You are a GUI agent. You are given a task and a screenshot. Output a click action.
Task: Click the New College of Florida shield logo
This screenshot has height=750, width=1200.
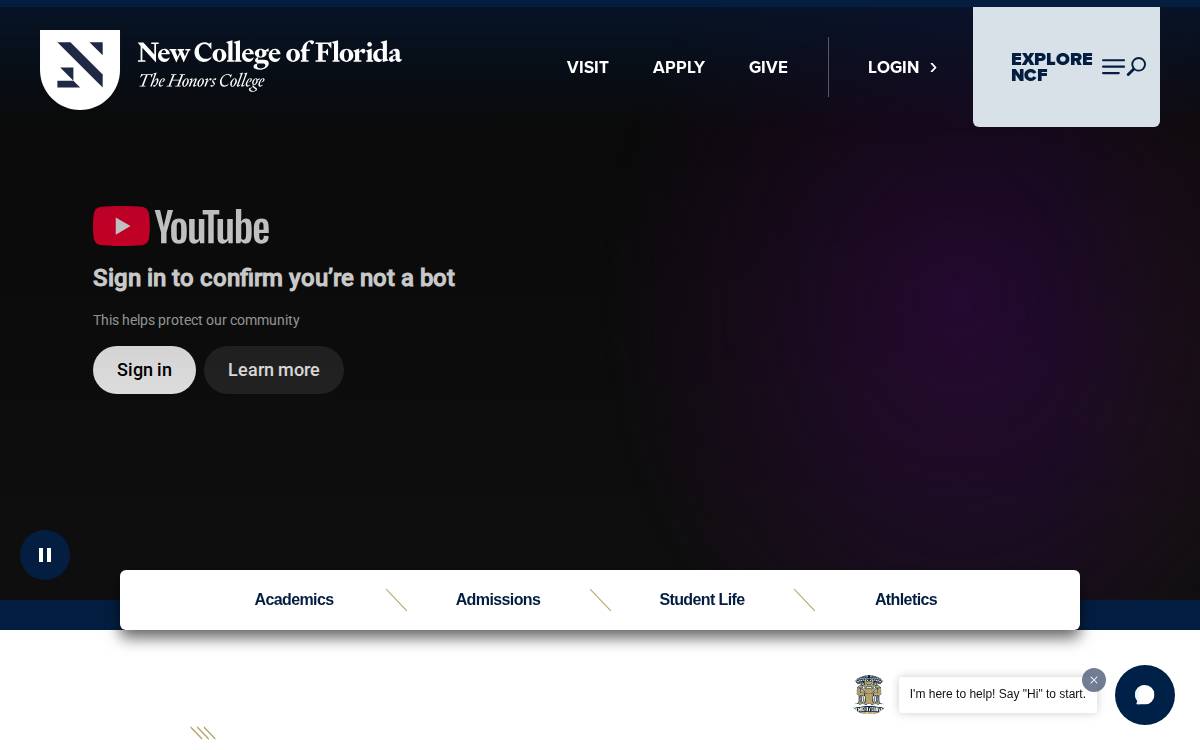click(x=80, y=69)
